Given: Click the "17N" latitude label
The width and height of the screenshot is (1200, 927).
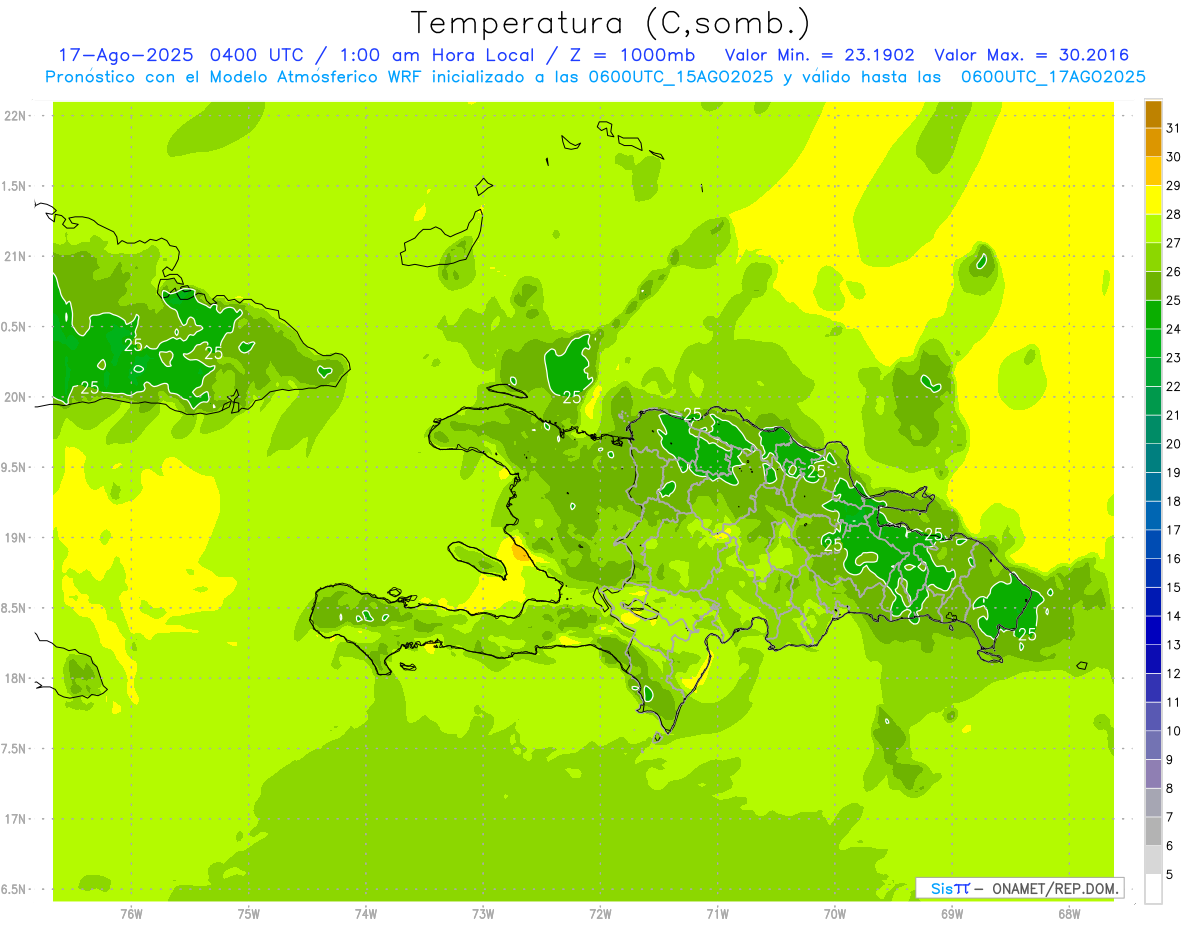Looking at the screenshot, I should coord(16,819).
